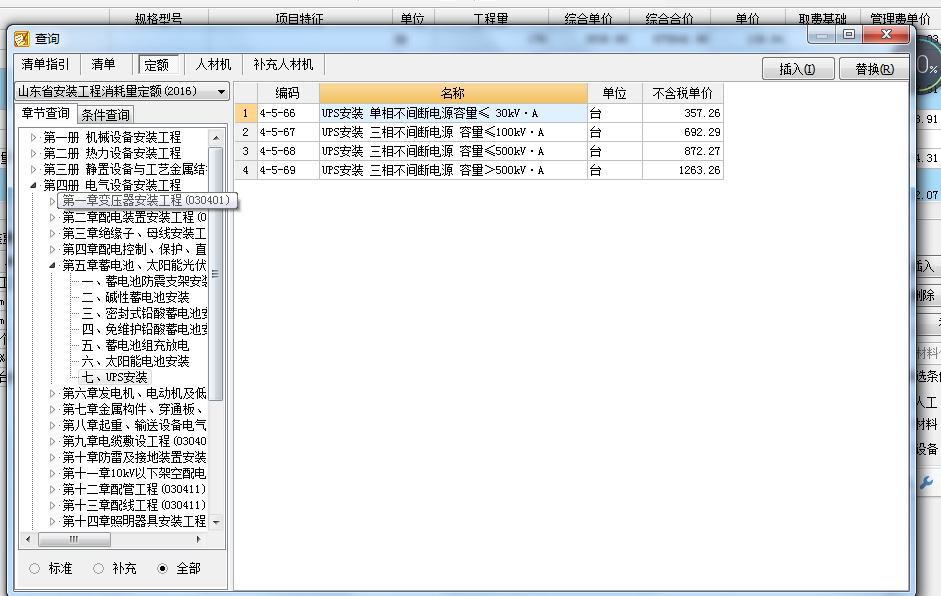Open the 山东省安装工程消耗量定额(2016) dropdown

(x=221, y=91)
